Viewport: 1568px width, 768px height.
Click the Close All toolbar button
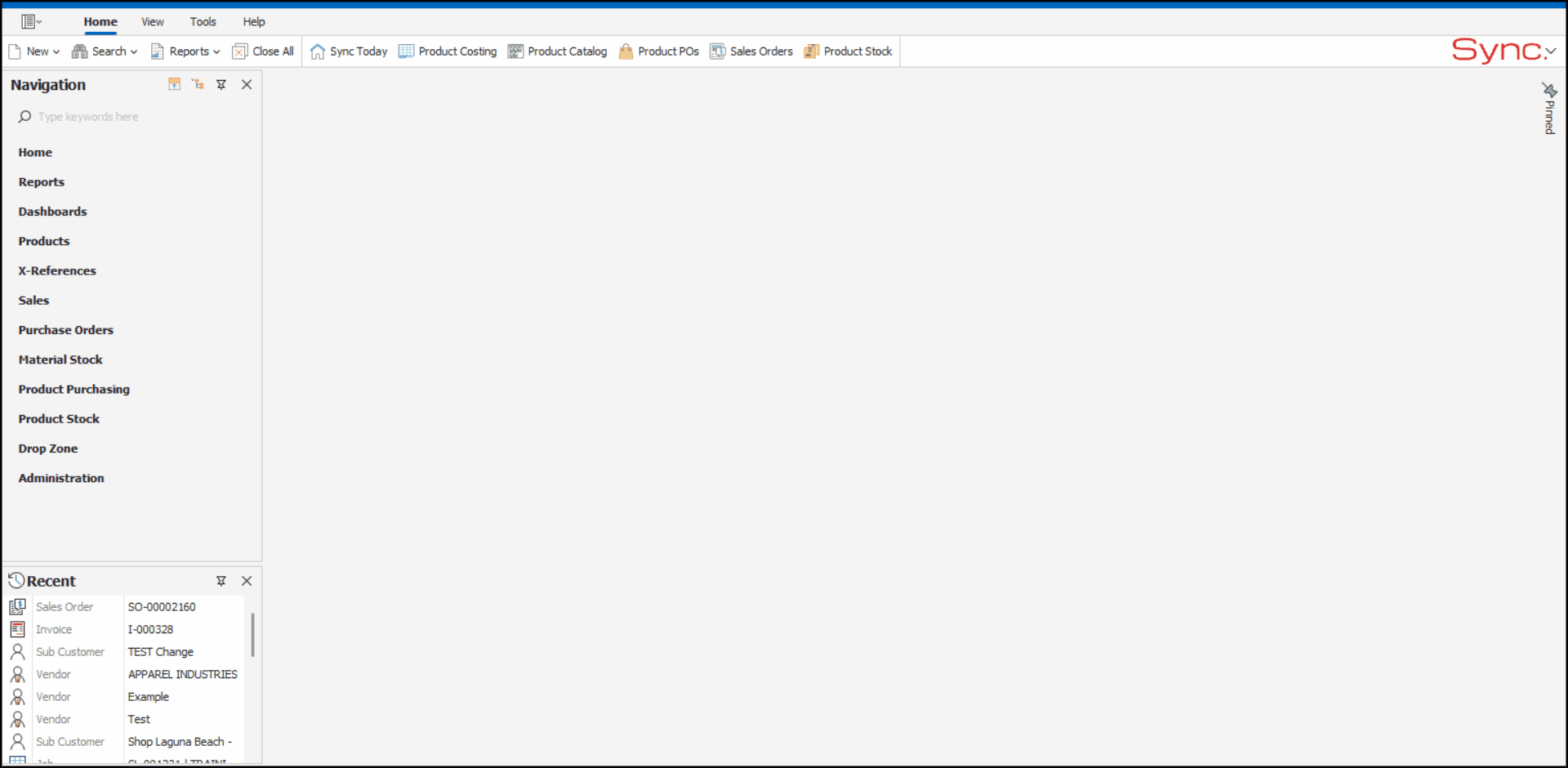click(x=263, y=51)
